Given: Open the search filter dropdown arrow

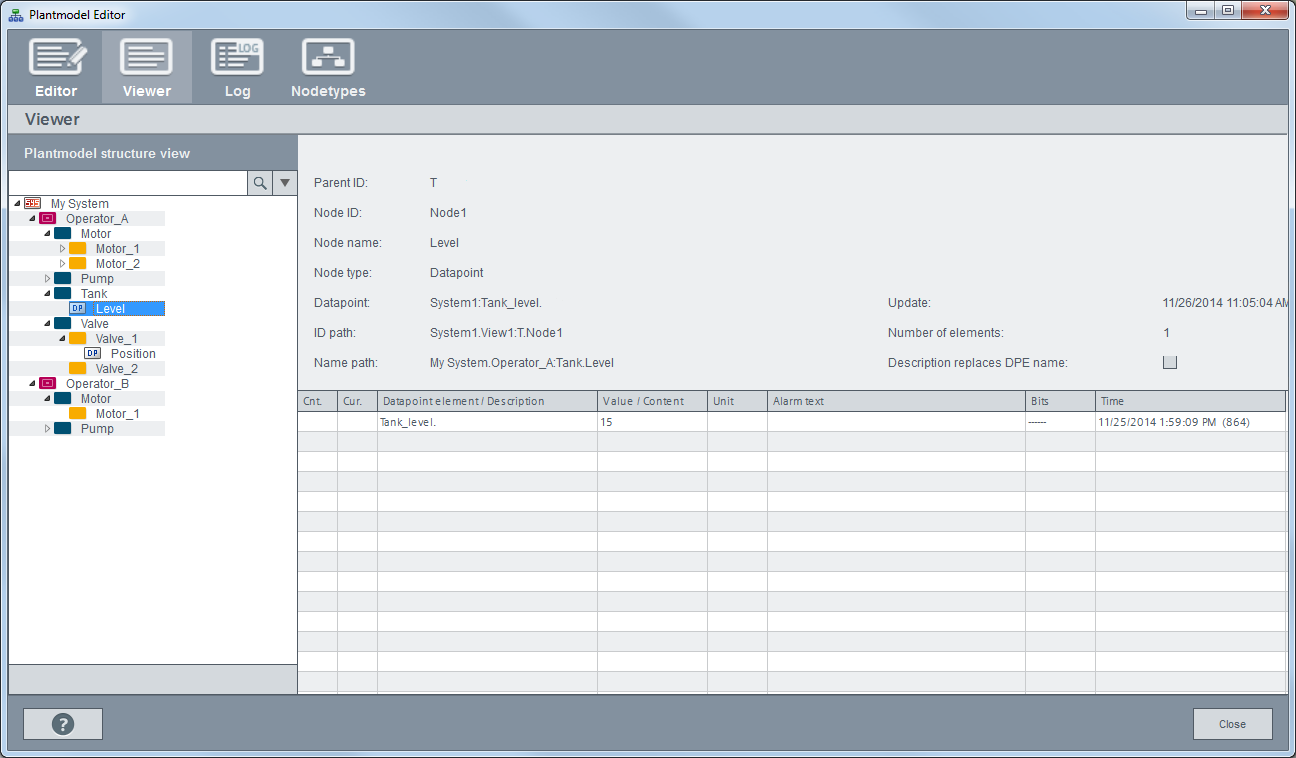Looking at the screenshot, I should point(285,183).
